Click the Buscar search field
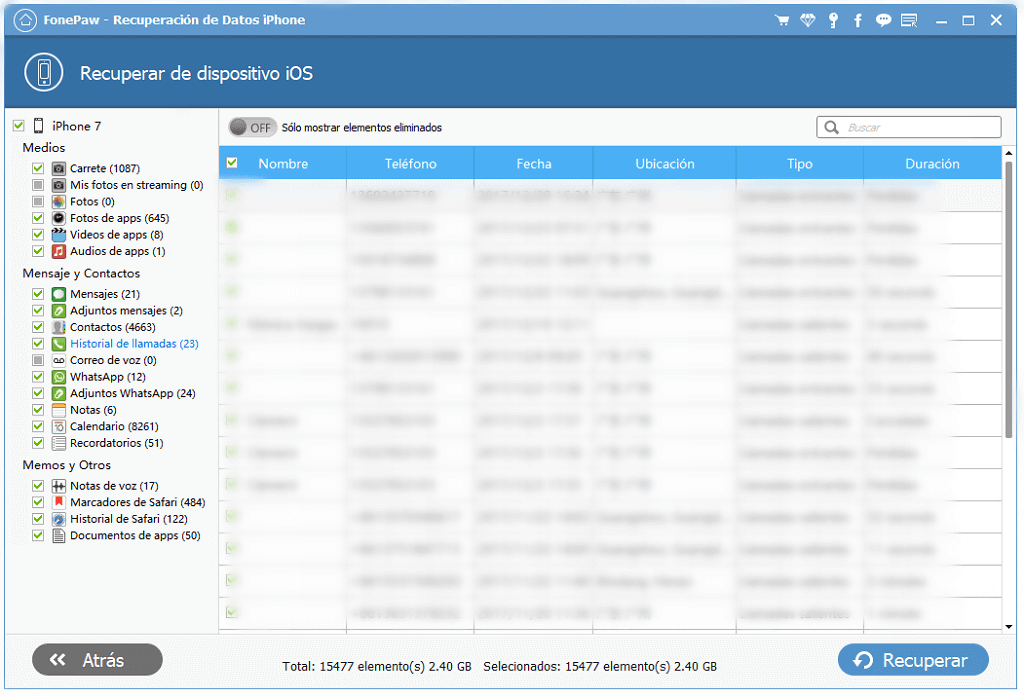 (x=908, y=127)
